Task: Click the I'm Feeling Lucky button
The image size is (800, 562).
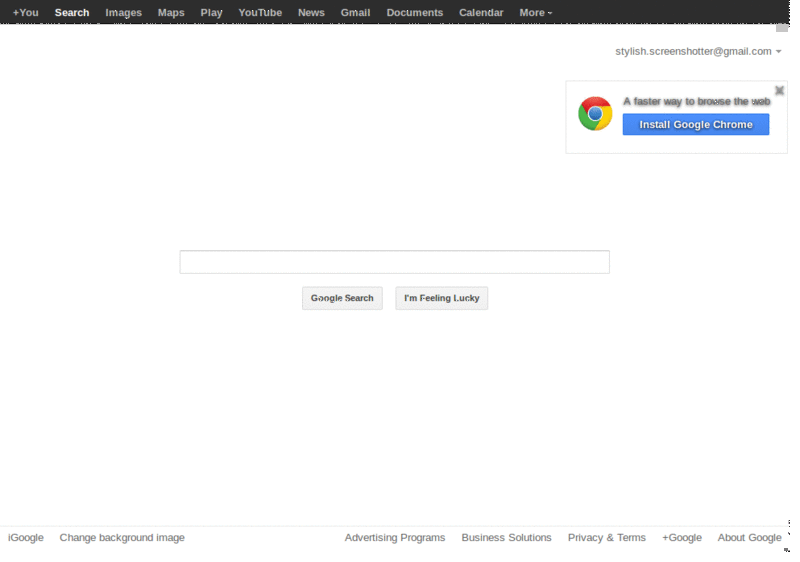Action: (x=442, y=298)
